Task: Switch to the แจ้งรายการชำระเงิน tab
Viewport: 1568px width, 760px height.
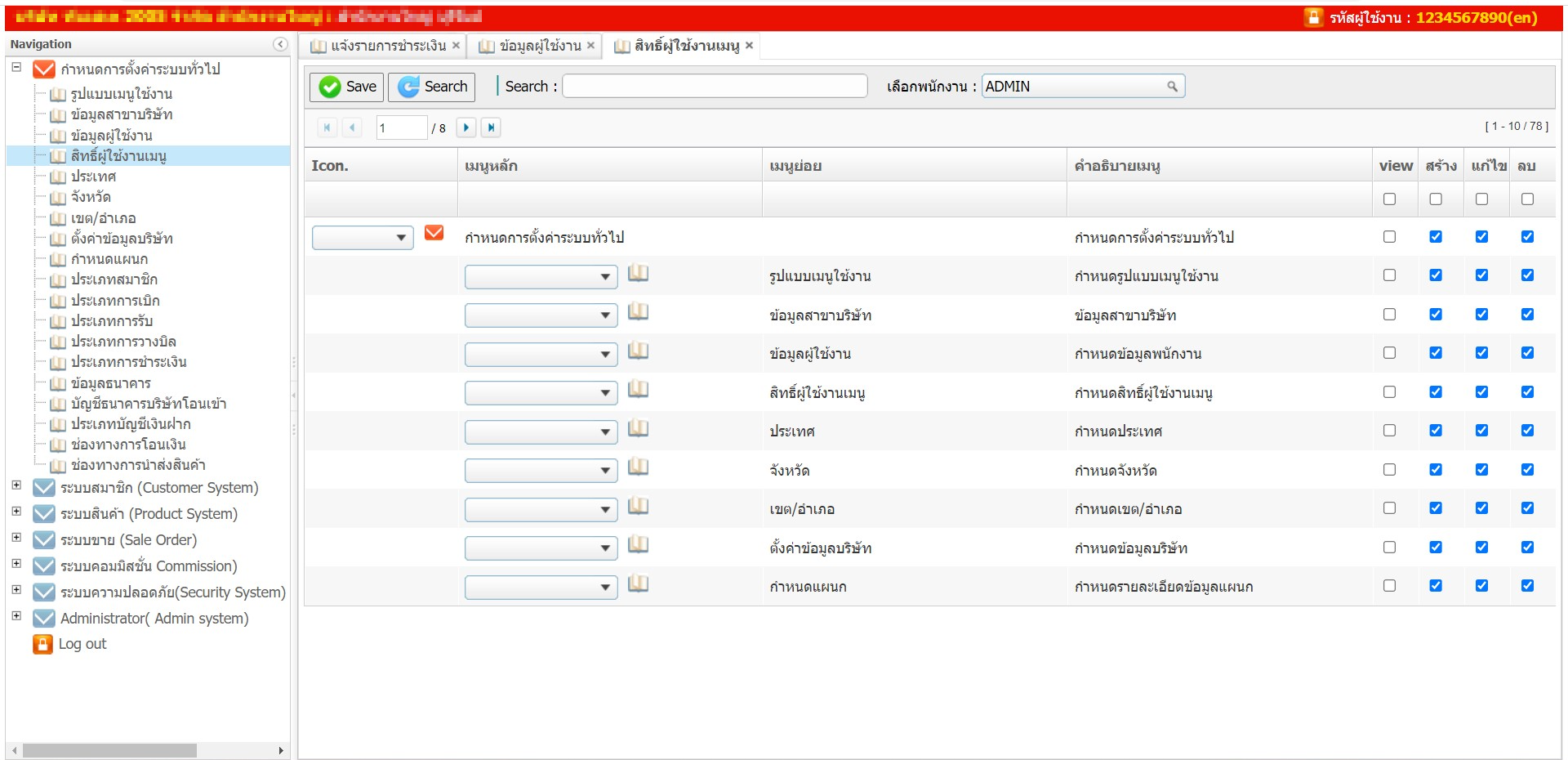Action: click(379, 46)
